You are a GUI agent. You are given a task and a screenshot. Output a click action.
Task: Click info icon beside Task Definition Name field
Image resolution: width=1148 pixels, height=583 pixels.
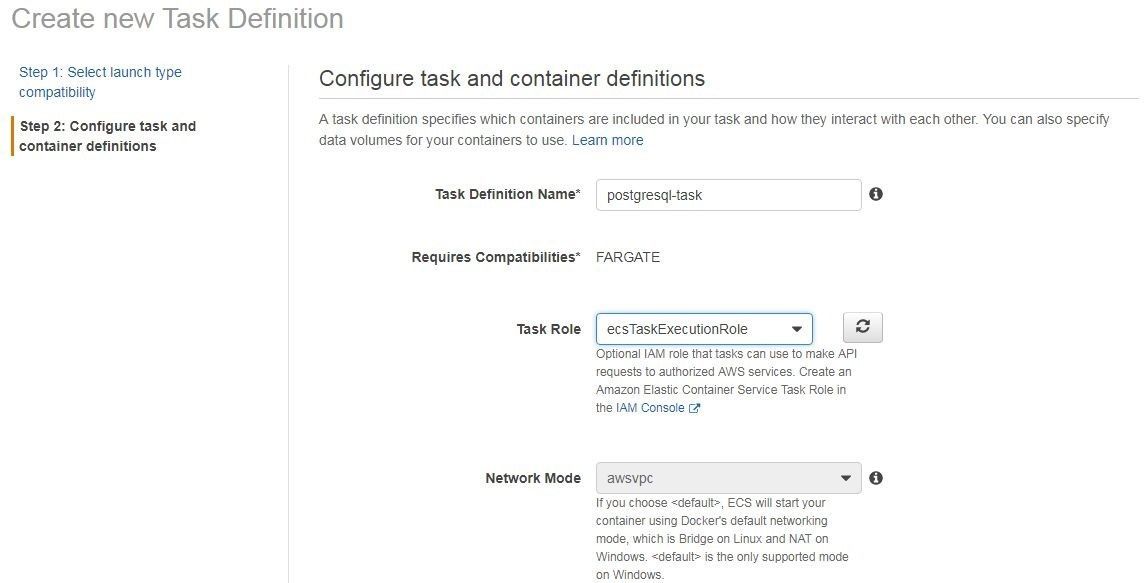(876, 194)
